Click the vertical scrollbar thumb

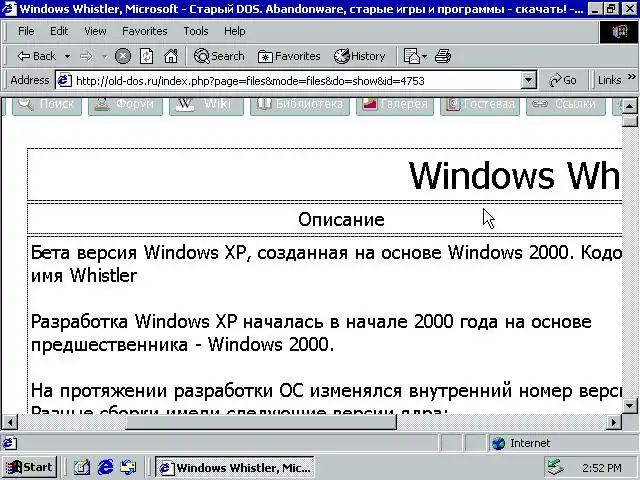click(x=629, y=121)
